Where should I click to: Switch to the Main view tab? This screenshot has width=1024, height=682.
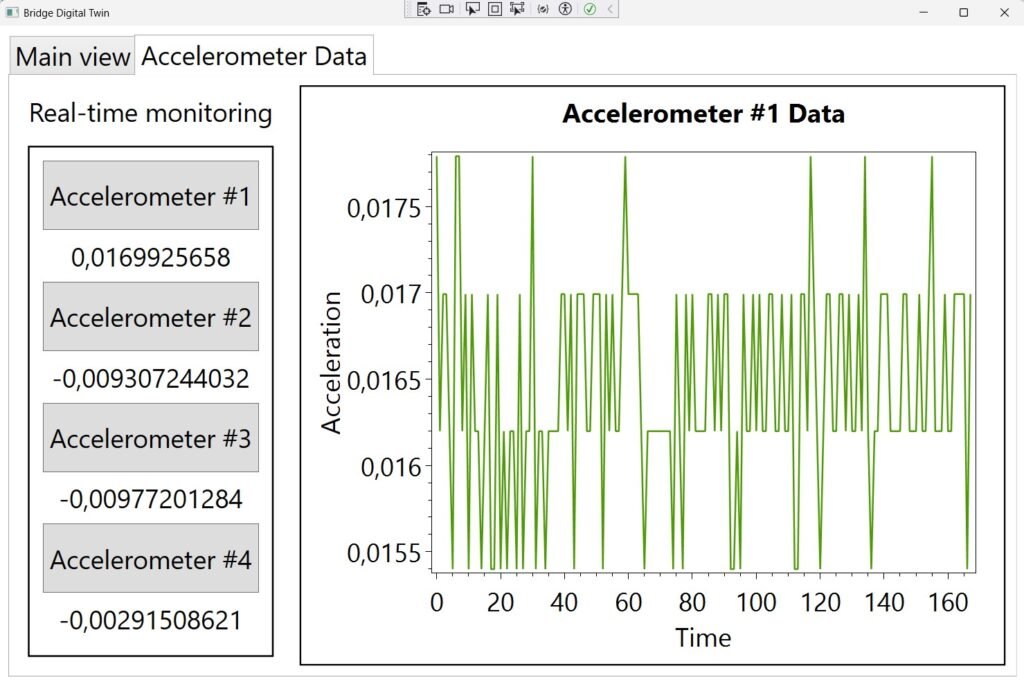(x=73, y=57)
